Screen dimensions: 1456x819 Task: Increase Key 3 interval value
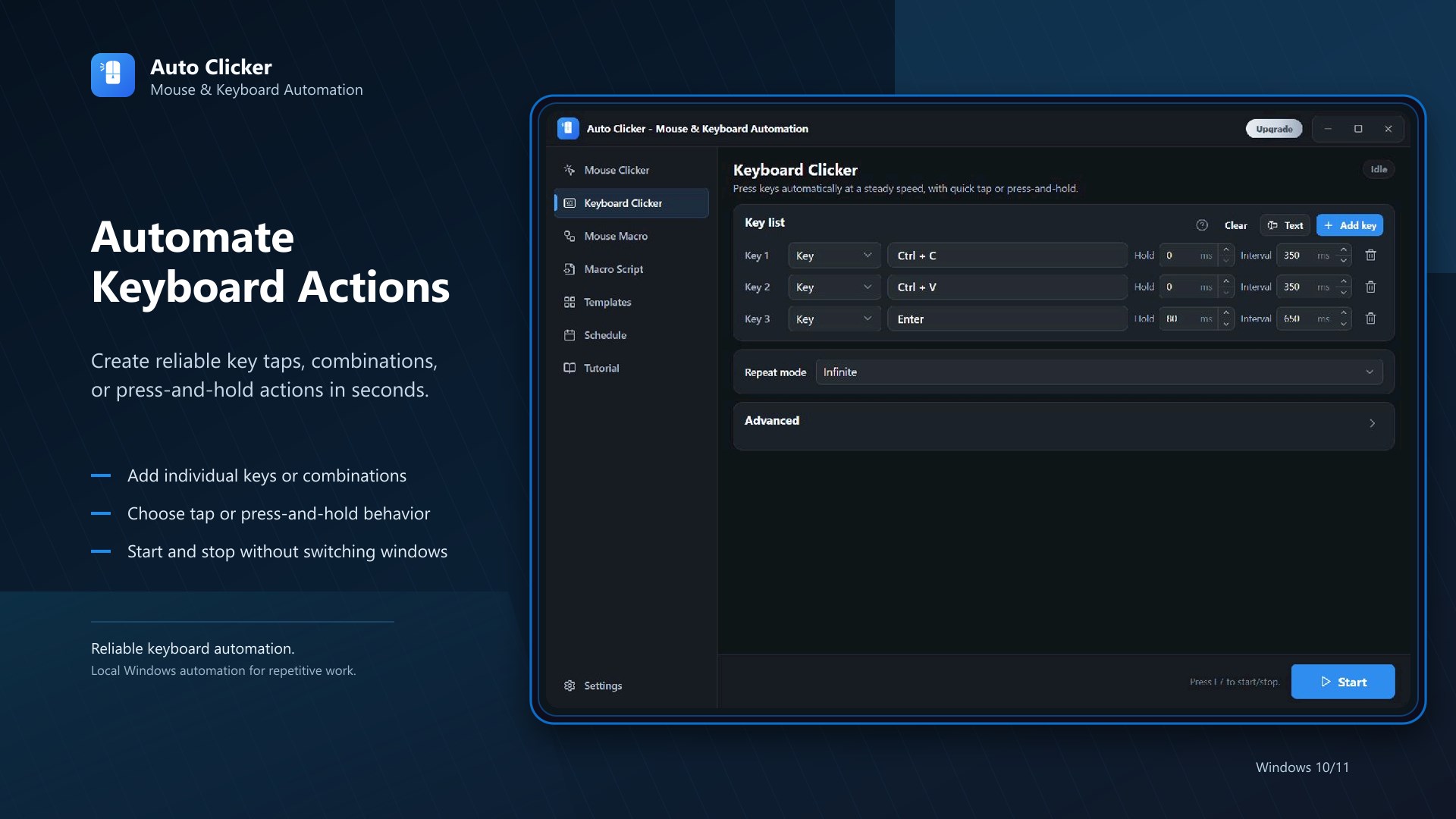(1344, 312)
